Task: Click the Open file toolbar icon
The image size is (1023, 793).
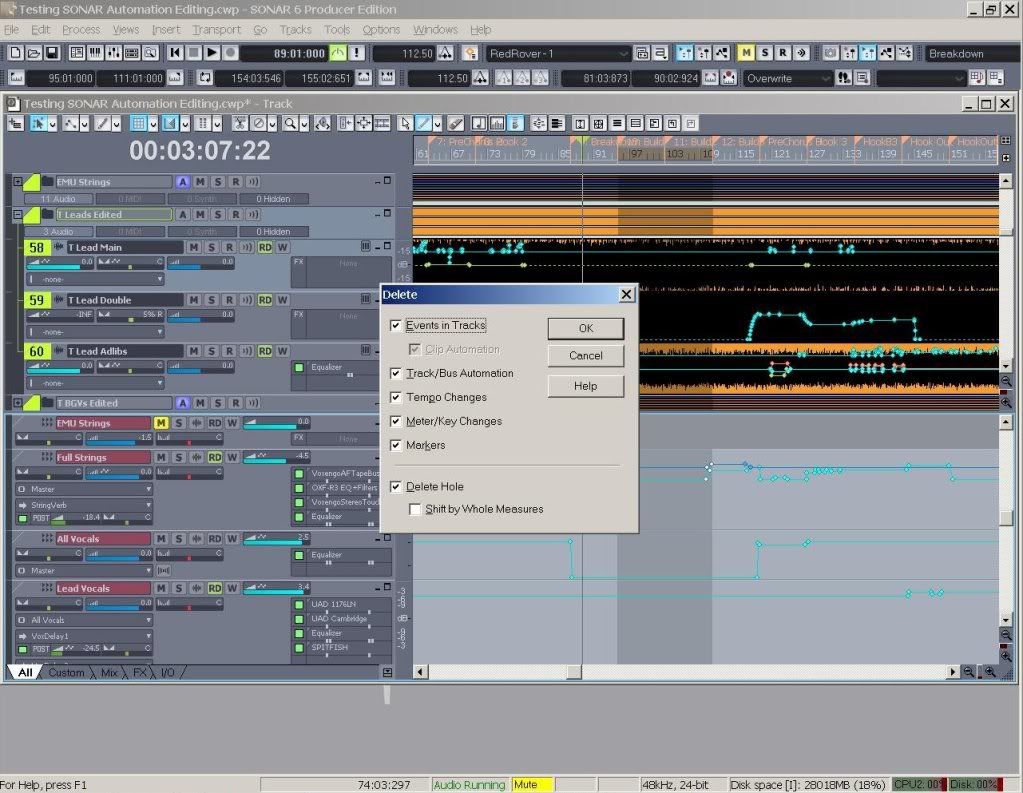Action: click(34, 53)
